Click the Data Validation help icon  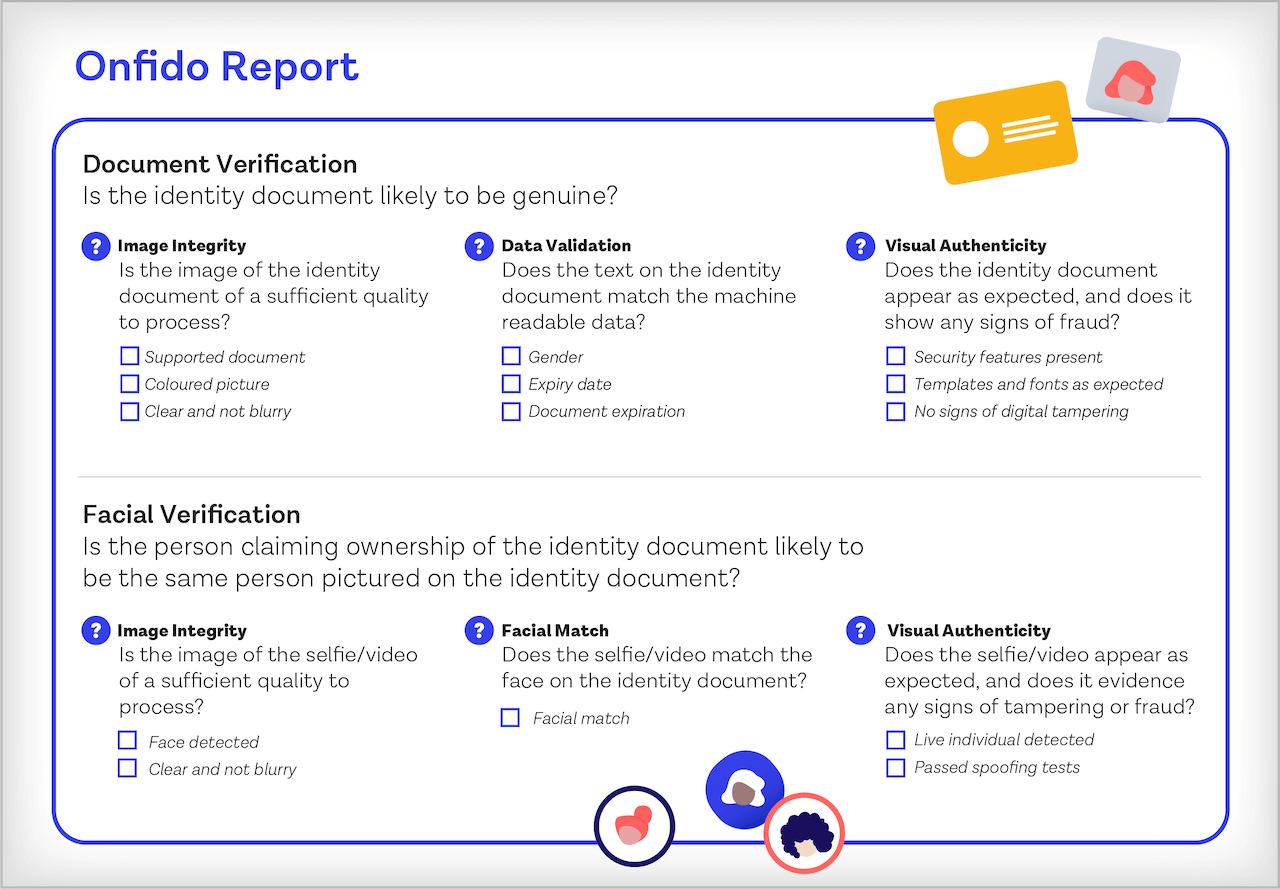479,245
